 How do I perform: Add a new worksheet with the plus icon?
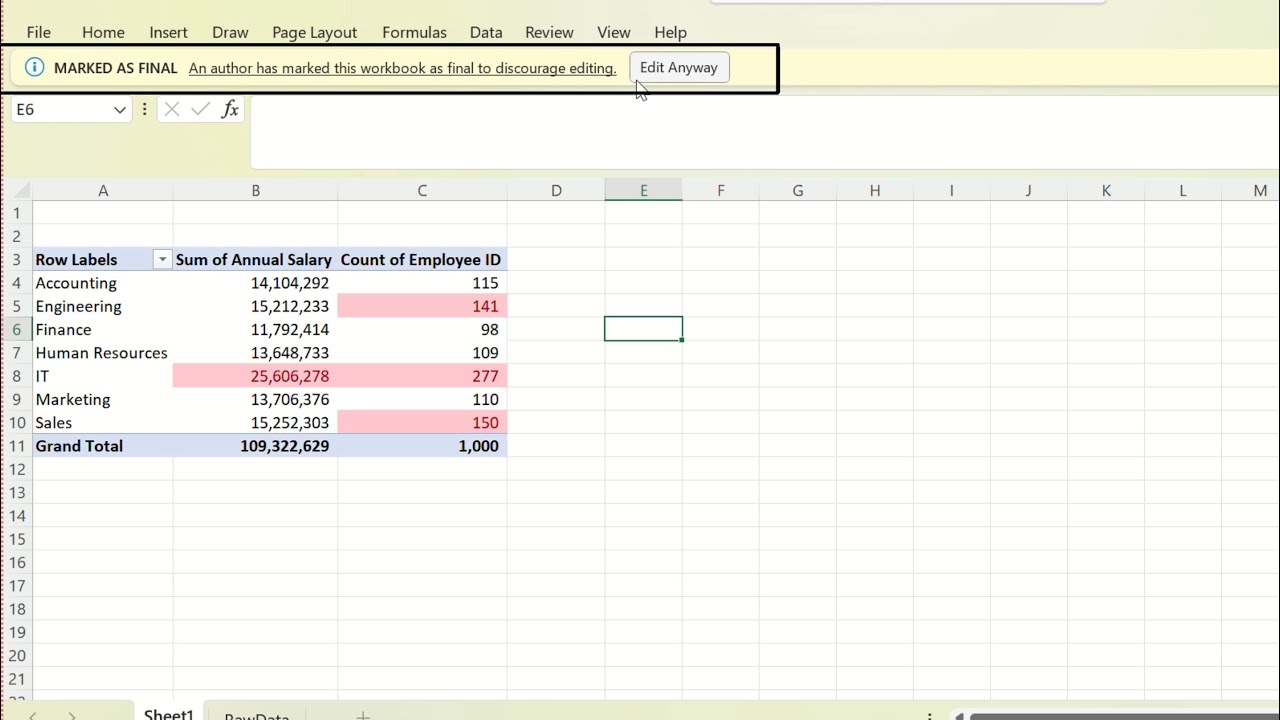coord(363,714)
